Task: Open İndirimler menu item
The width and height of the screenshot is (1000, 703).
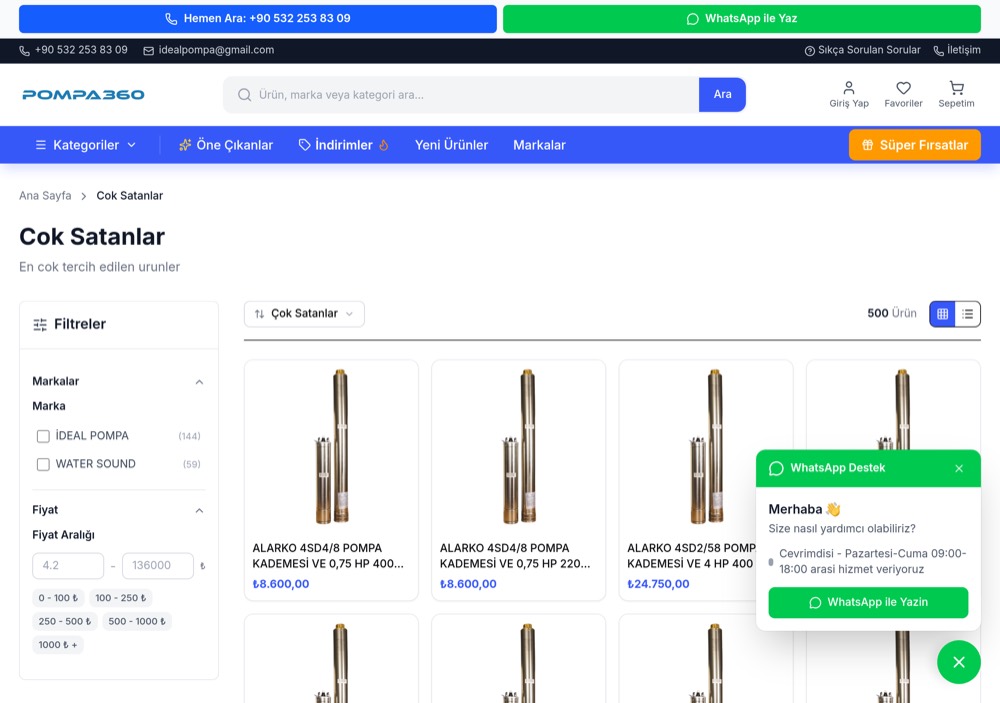Action: [x=344, y=145]
